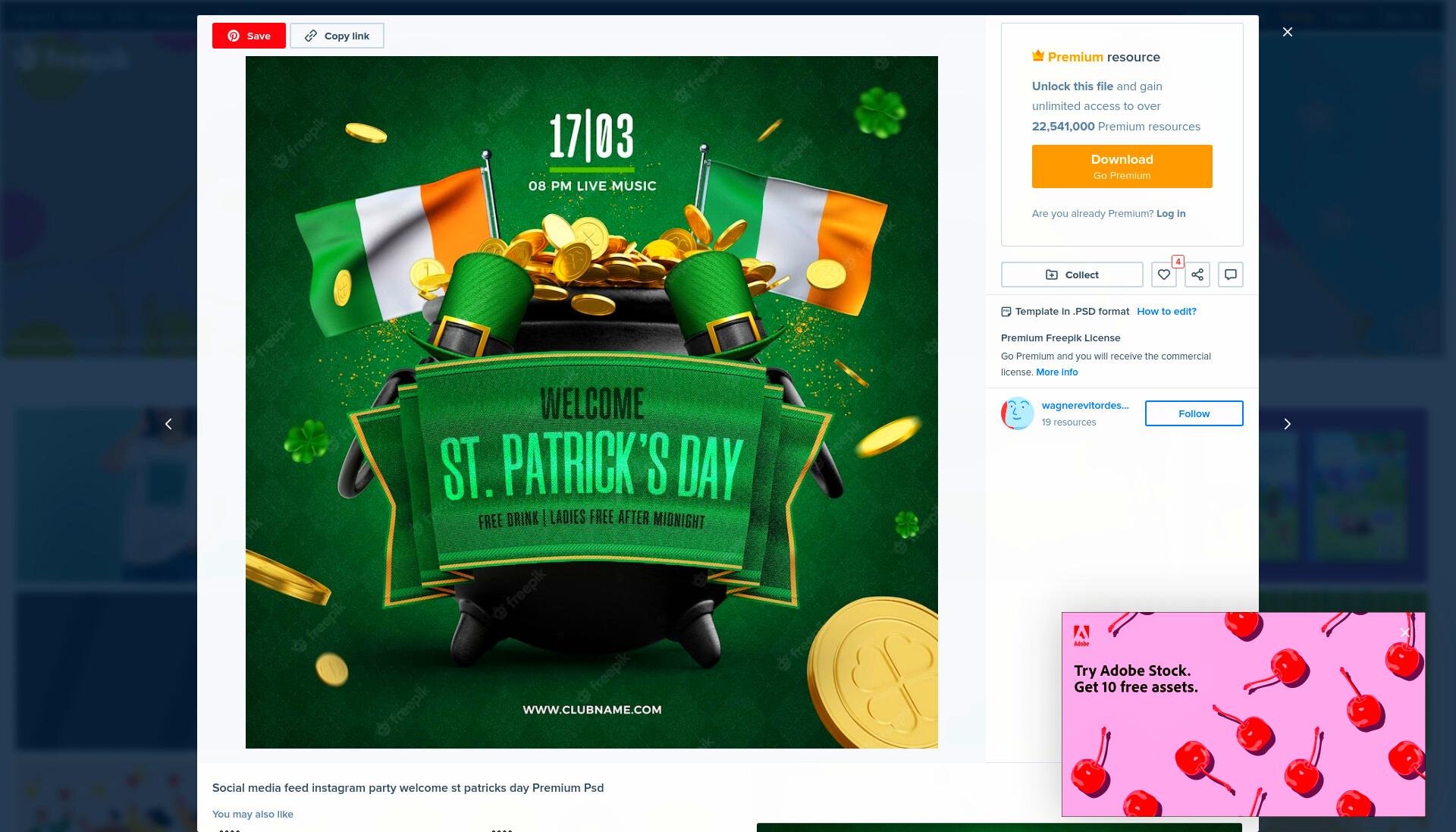Dismiss the Adobe Stock advertisement
The height and width of the screenshot is (832, 1456).
(x=1404, y=633)
